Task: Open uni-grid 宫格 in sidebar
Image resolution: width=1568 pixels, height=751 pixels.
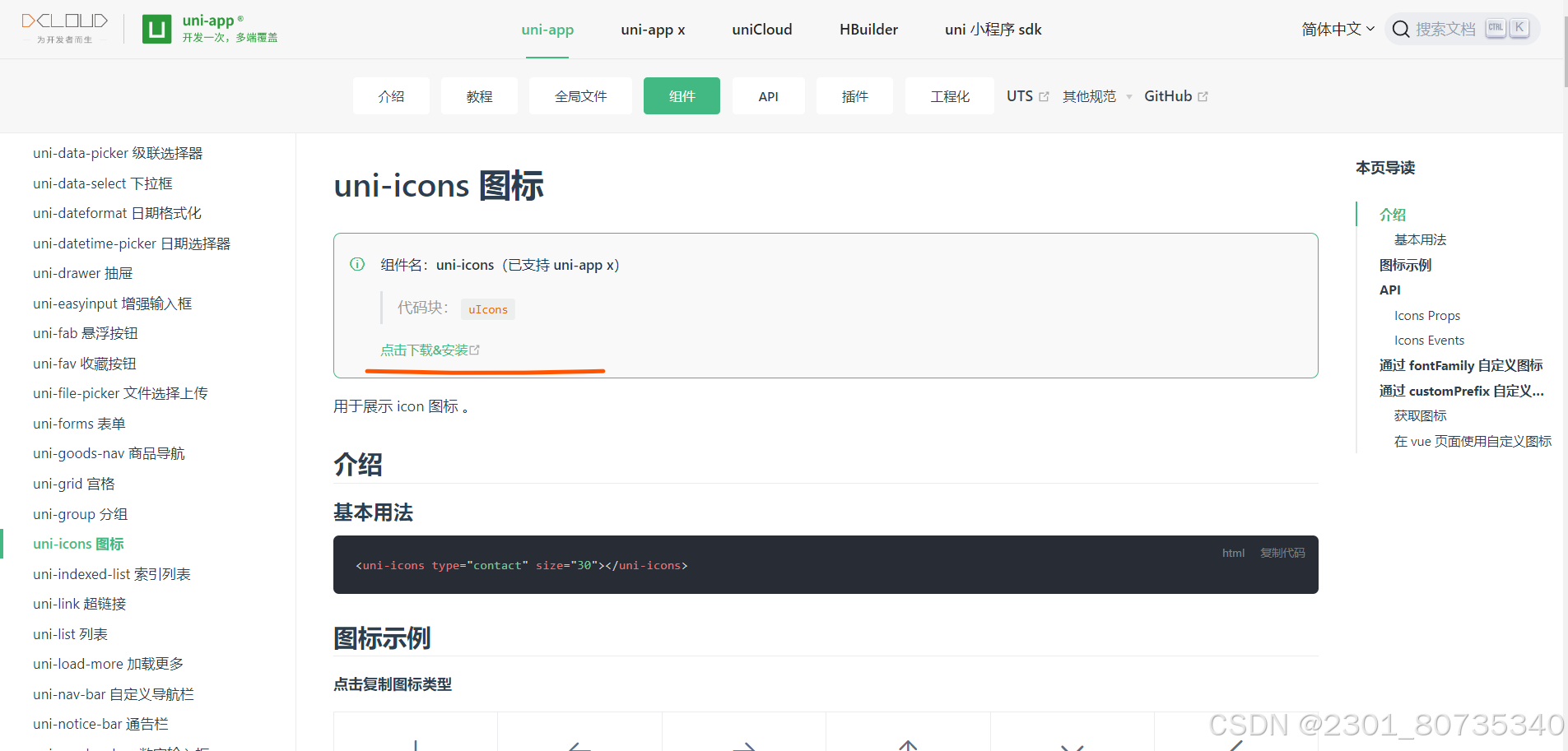Action: click(74, 484)
